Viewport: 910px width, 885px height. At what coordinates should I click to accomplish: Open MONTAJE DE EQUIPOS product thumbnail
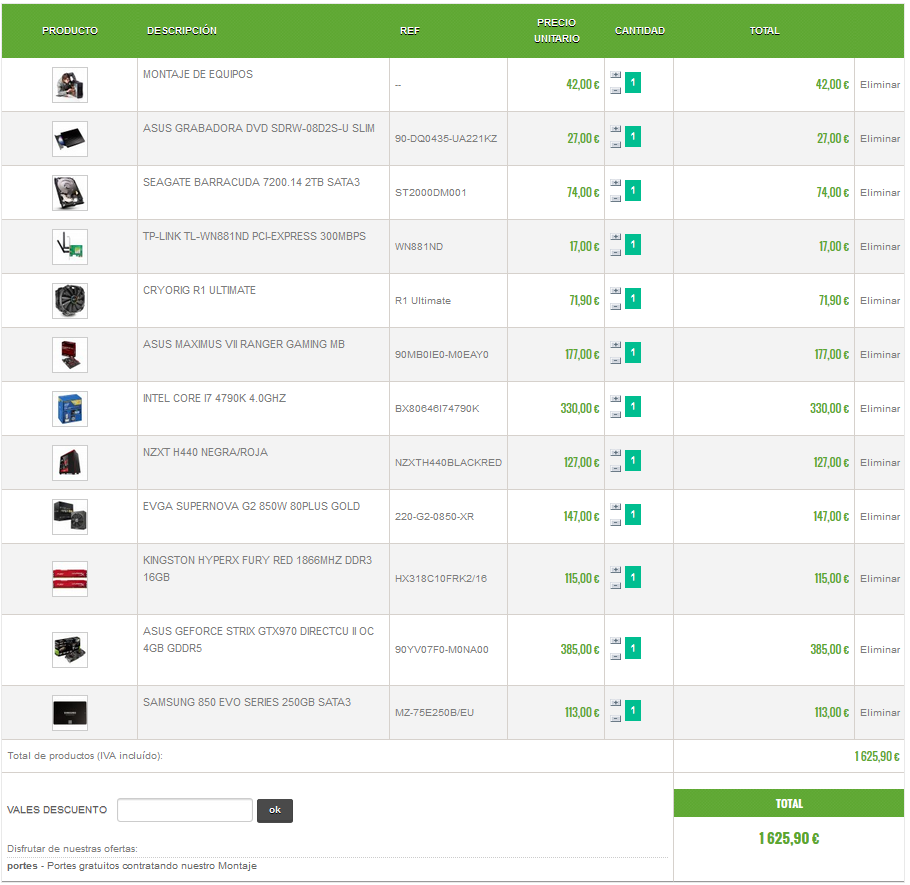pyautogui.click(x=70, y=85)
